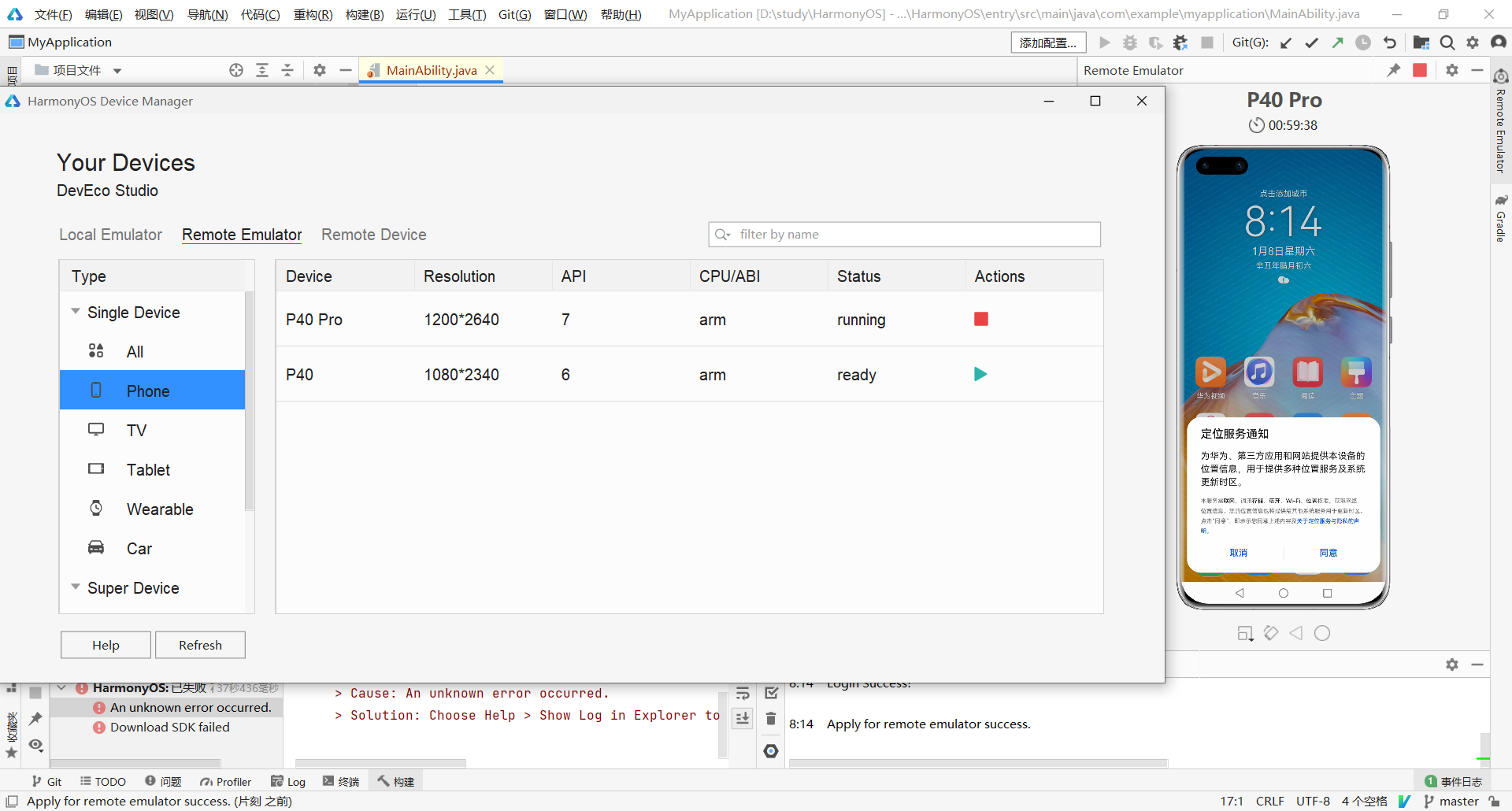Screen dimensions: 1512x811
Task: Stop the Remote Emulator with the red square in panel header
Action: [x=1420, y=70]
